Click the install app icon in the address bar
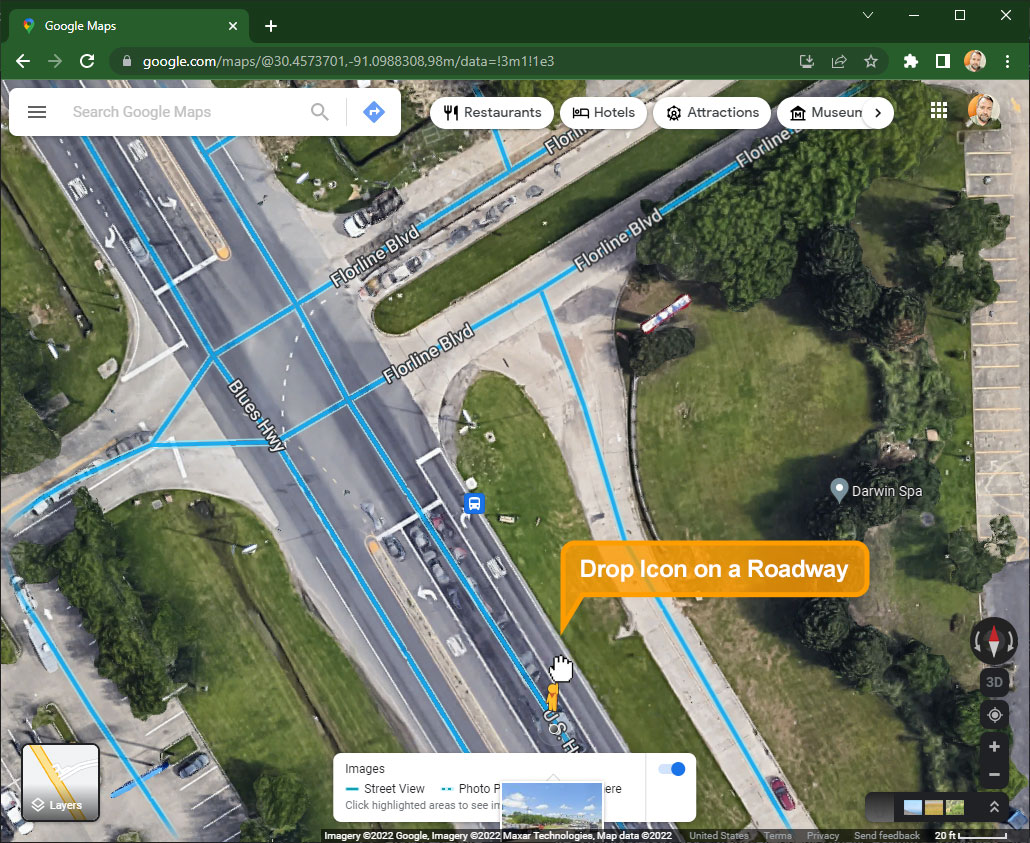The image size is (1030, 843). [807, 61]
